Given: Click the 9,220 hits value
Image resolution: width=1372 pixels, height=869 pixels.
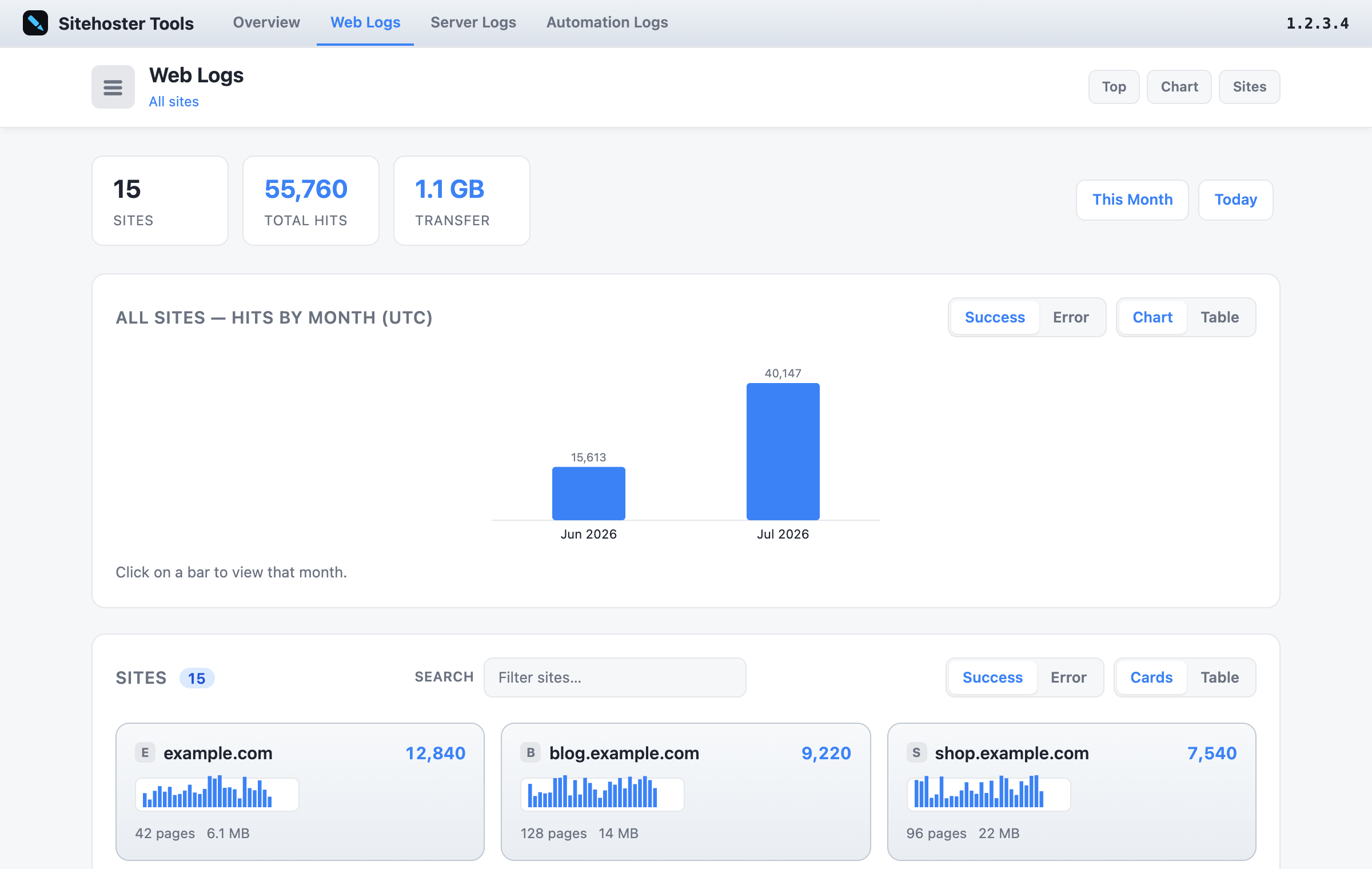Looking at the screenshot, I should tap(826, 753).
